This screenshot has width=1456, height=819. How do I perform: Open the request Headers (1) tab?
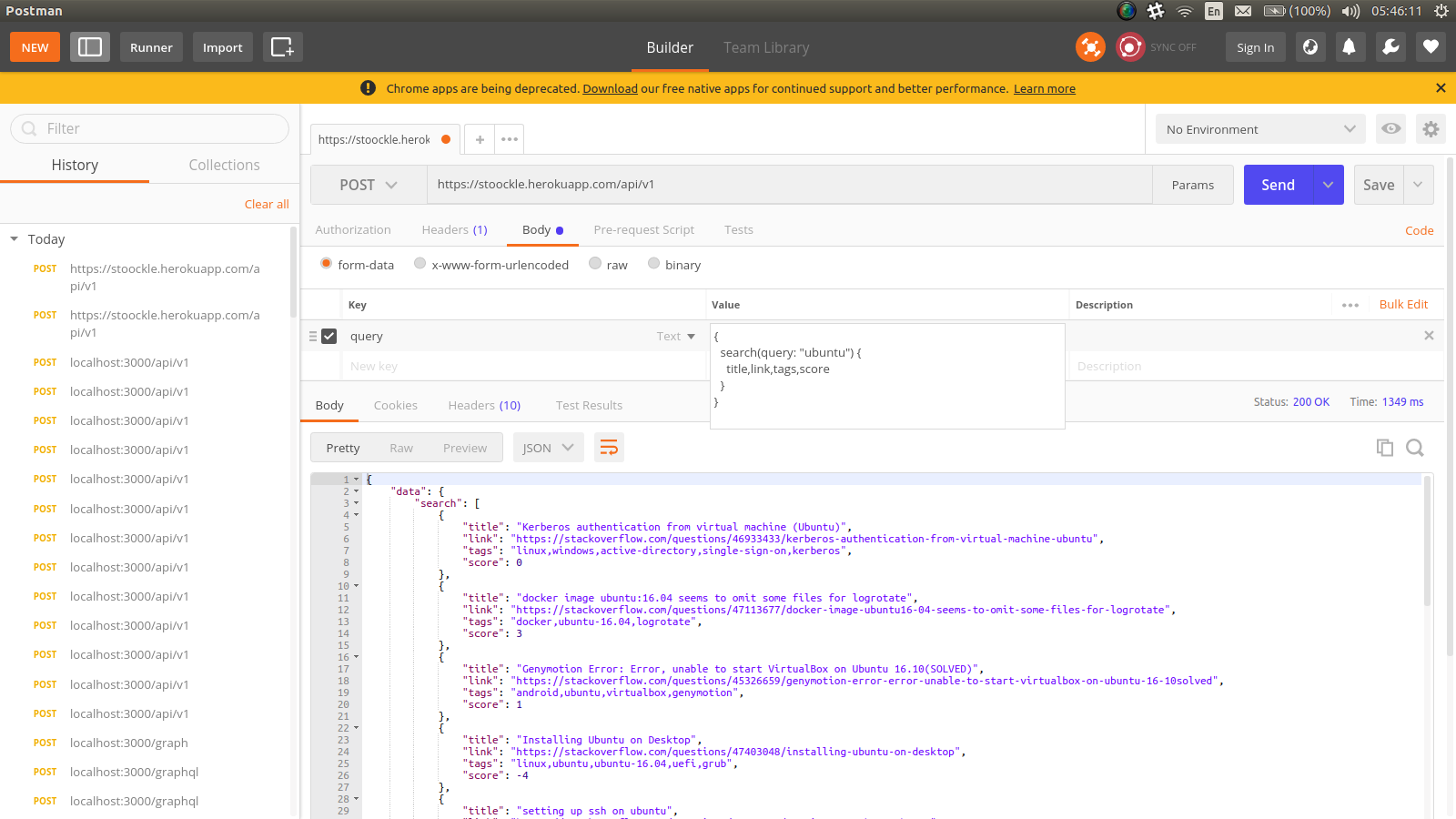pos(455,230)
